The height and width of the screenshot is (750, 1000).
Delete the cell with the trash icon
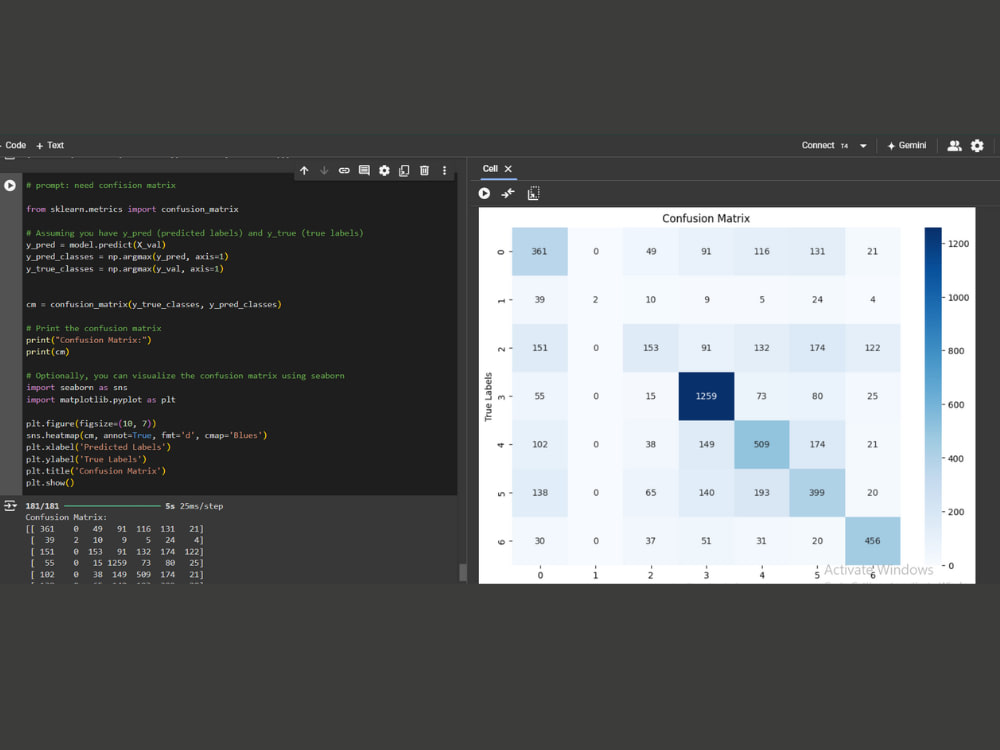(x=424, y=170)
